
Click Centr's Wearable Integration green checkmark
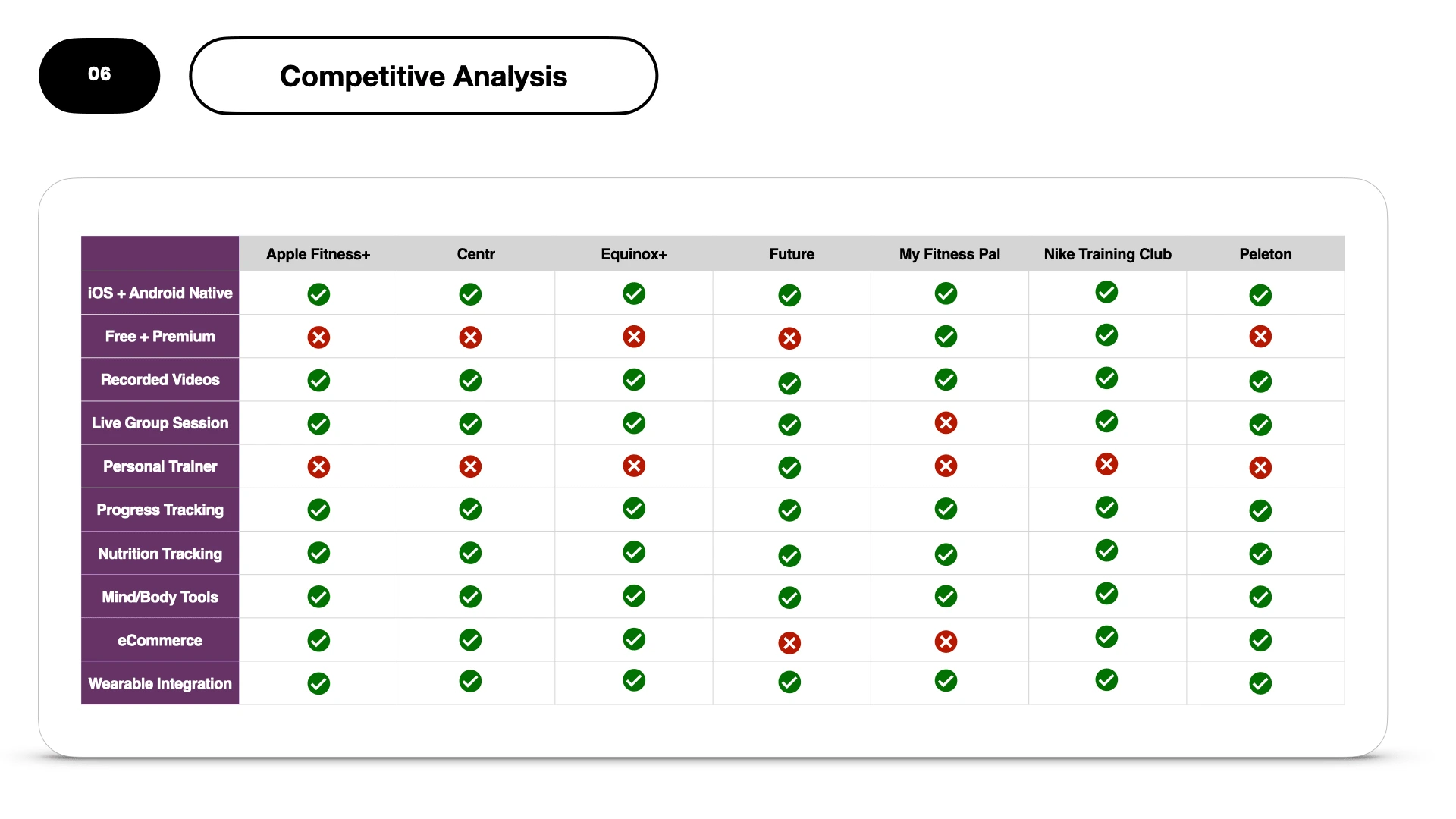(470, 681)
